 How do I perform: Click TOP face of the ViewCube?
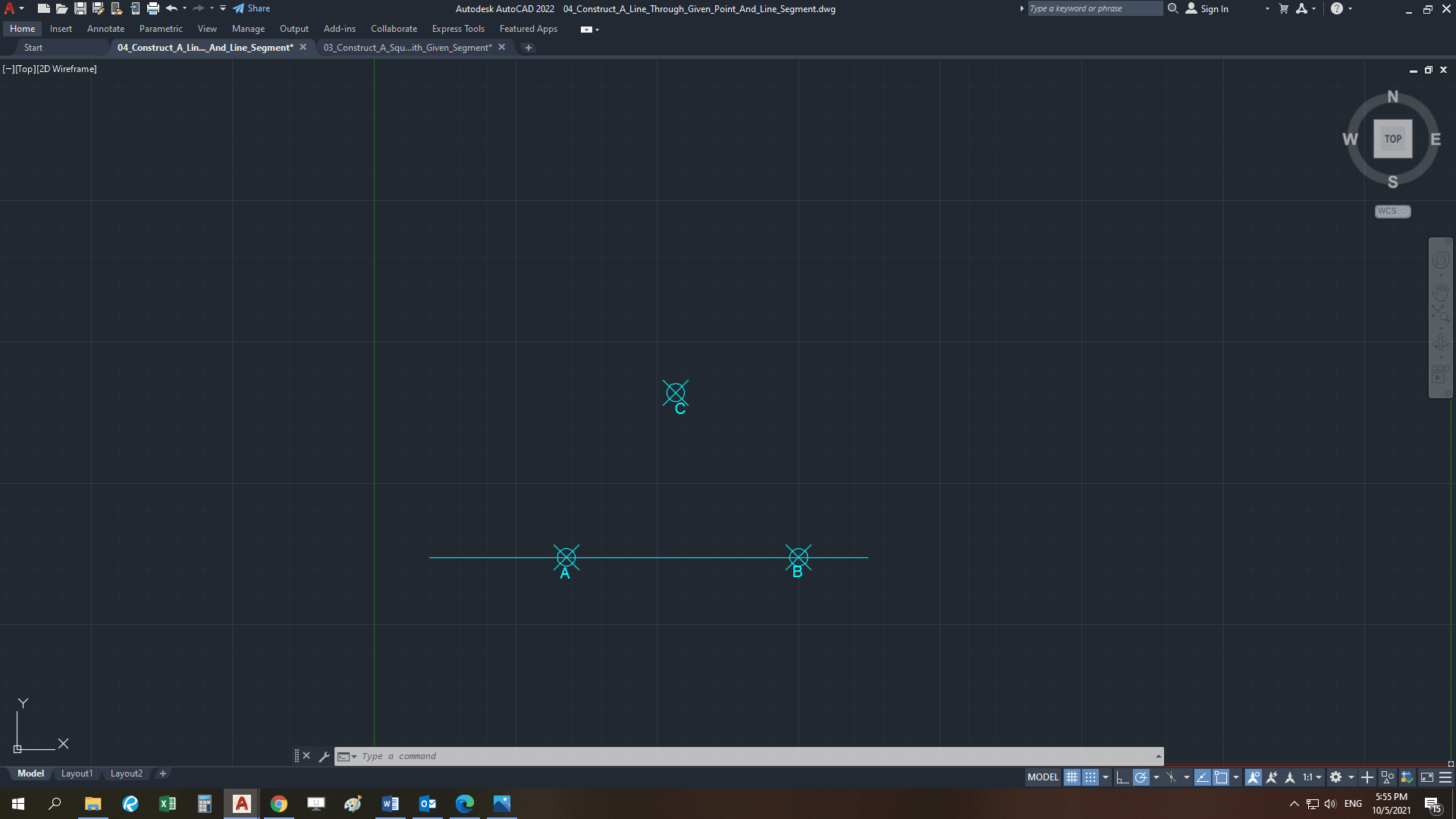tap(1392, 139)
